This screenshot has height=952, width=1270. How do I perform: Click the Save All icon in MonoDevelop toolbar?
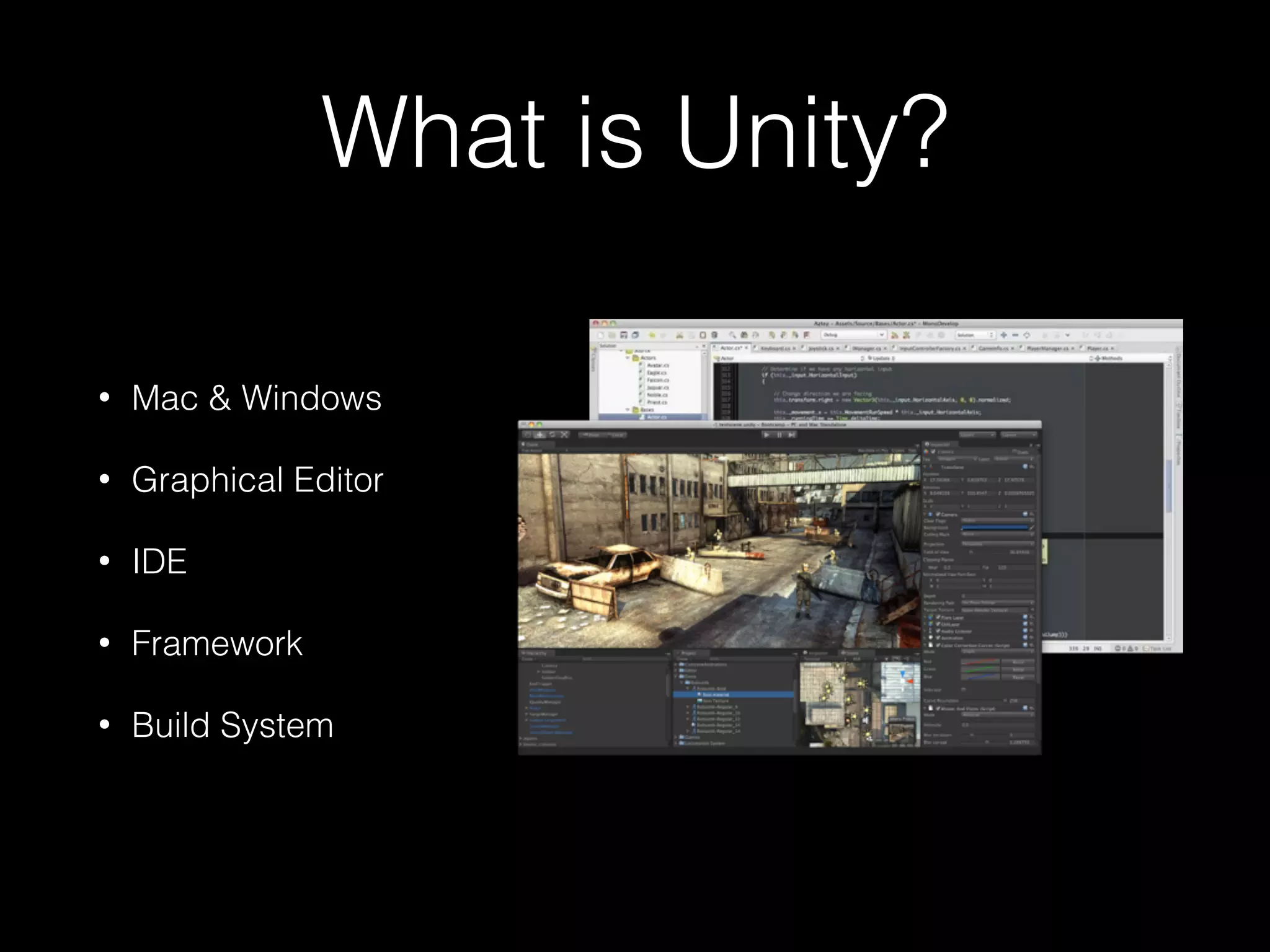point(636,335)
